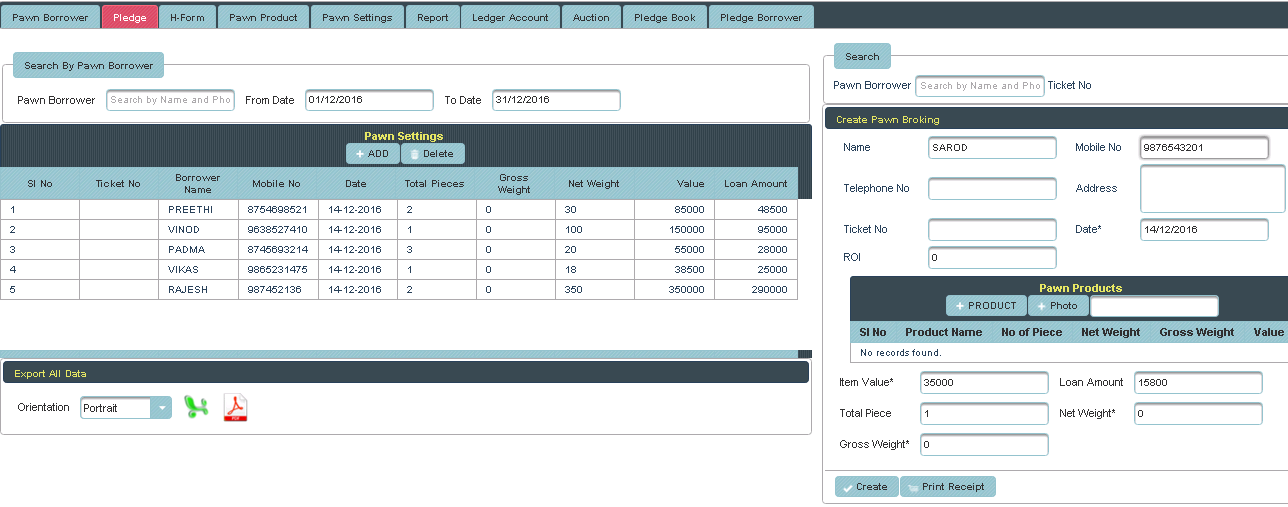Open the Pawn Borrower tab
Image resolution: width=1288 pixels, height=507 pixels.
tap(50, 17)
